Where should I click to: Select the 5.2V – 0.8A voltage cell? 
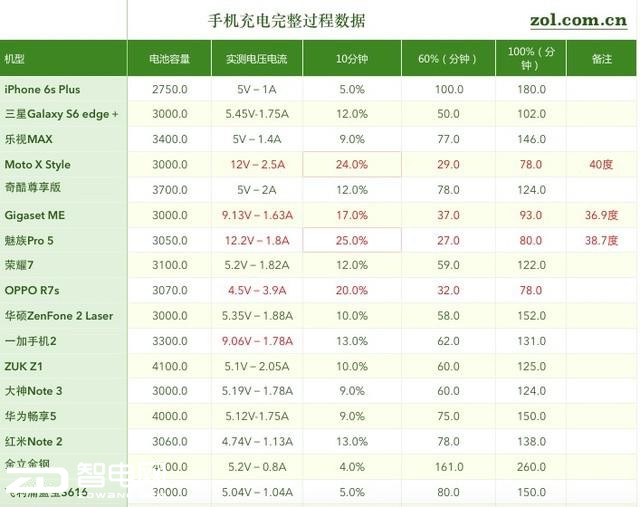tap(257, 467)
